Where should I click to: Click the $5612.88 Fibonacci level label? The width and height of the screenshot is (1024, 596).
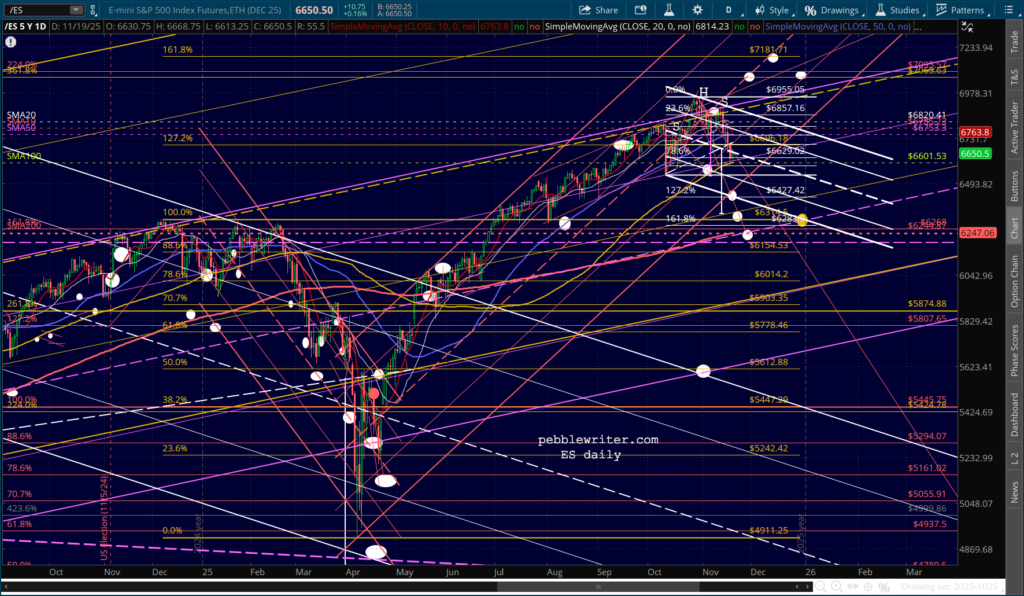tap(769, 362)
